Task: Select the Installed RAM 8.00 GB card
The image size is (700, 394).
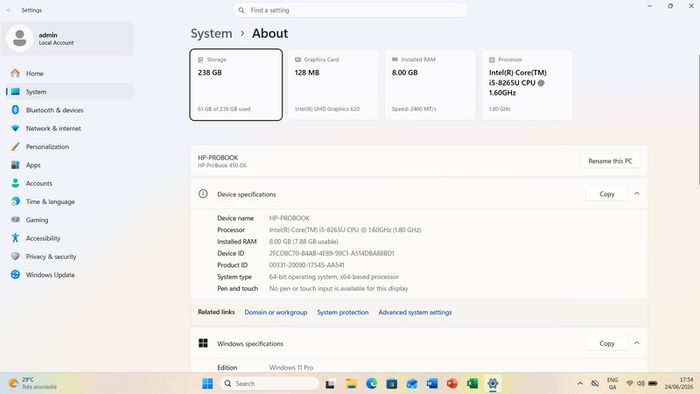Action: coord(430,85)
